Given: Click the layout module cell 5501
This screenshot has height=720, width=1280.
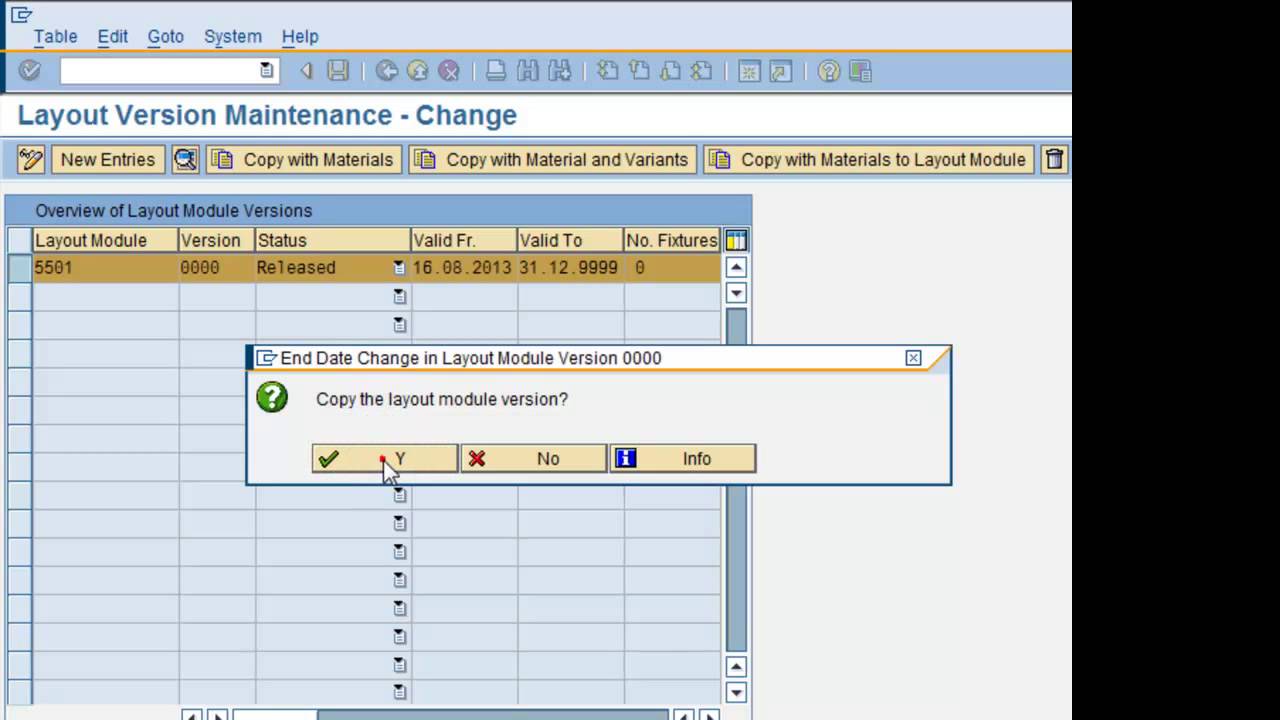Looking at the screenshot, I should click(105, 268).
